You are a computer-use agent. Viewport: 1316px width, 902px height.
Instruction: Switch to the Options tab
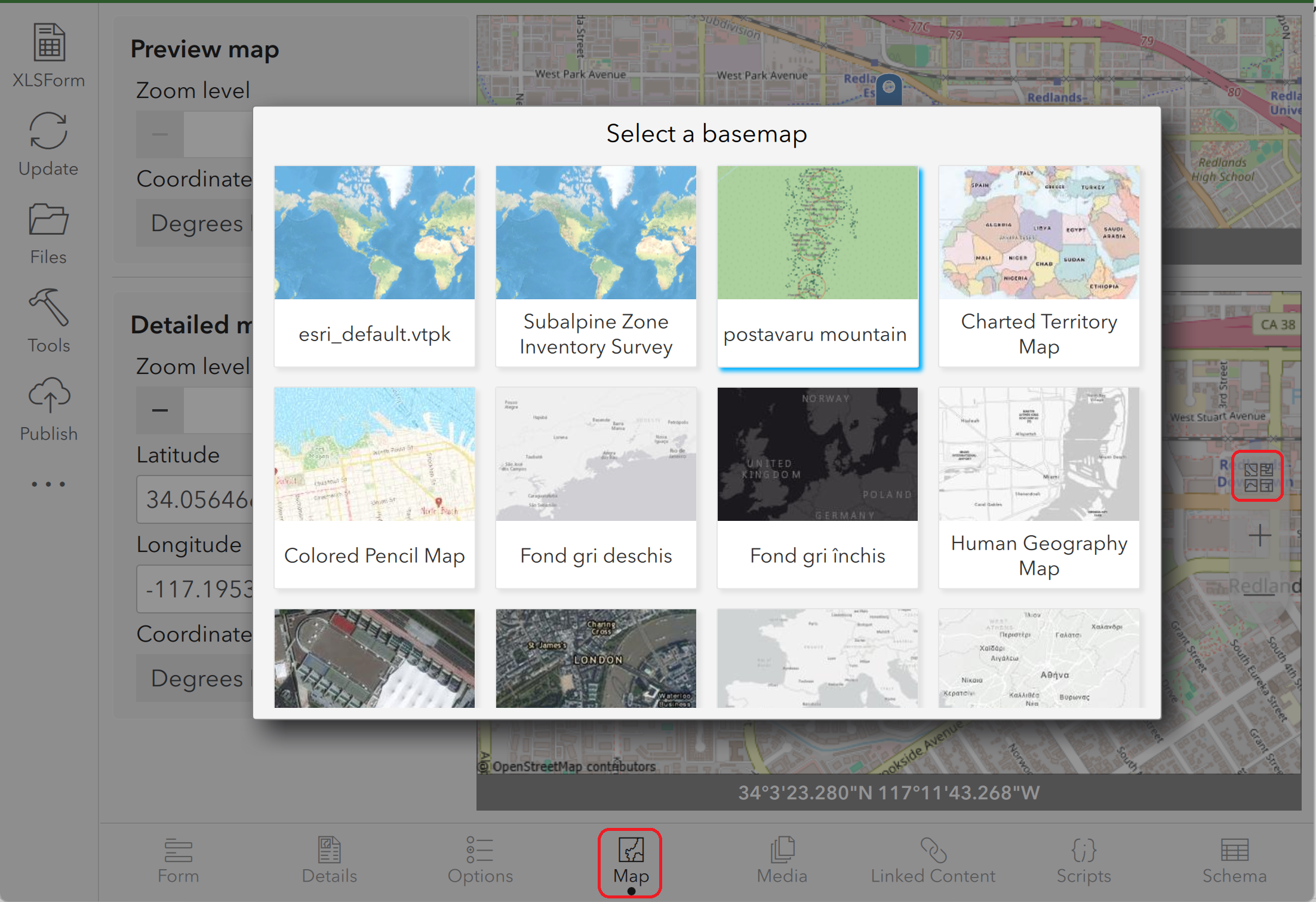(x=480, y=861)
